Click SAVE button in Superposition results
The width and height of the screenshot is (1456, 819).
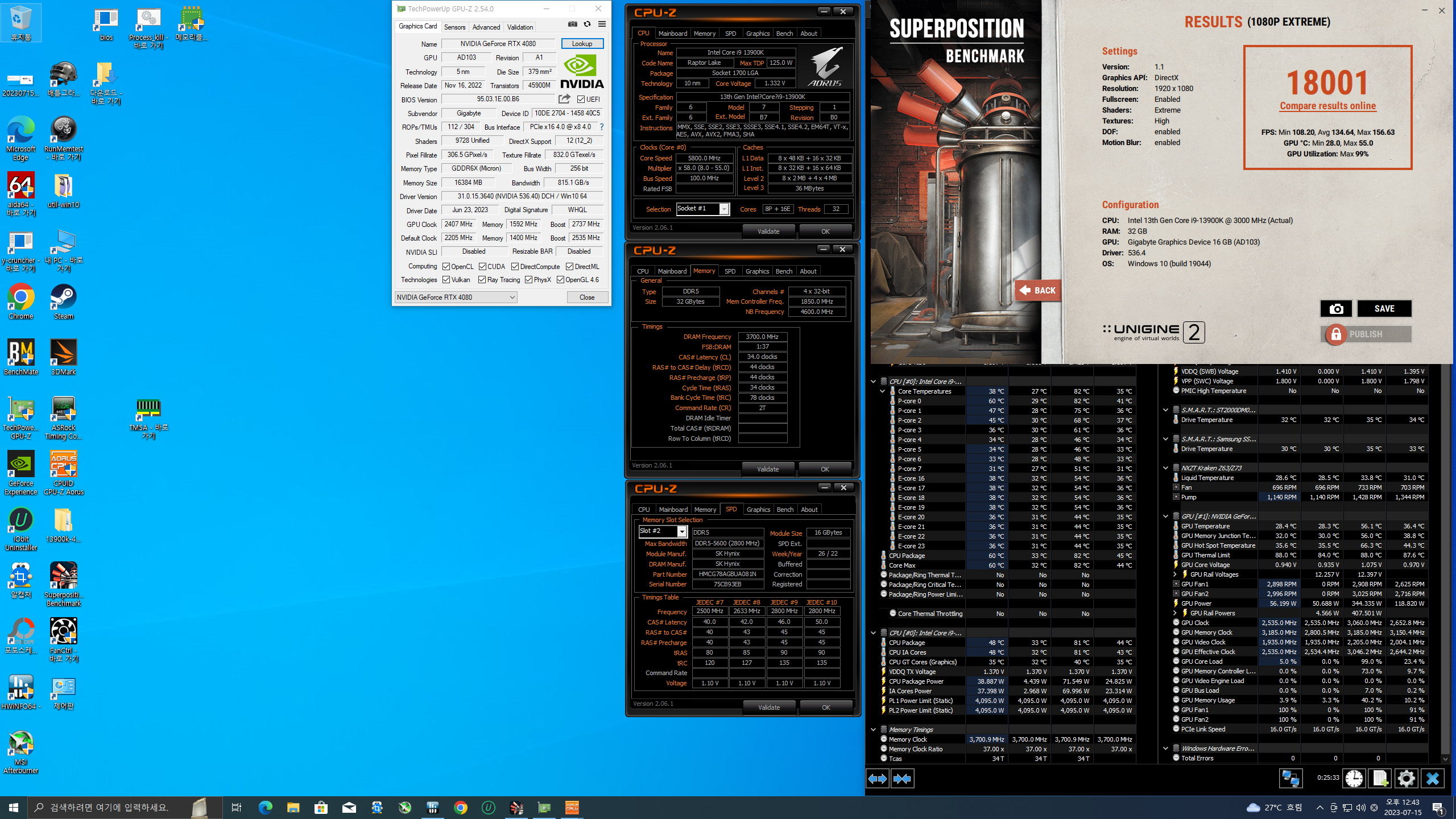(1384, 309)
